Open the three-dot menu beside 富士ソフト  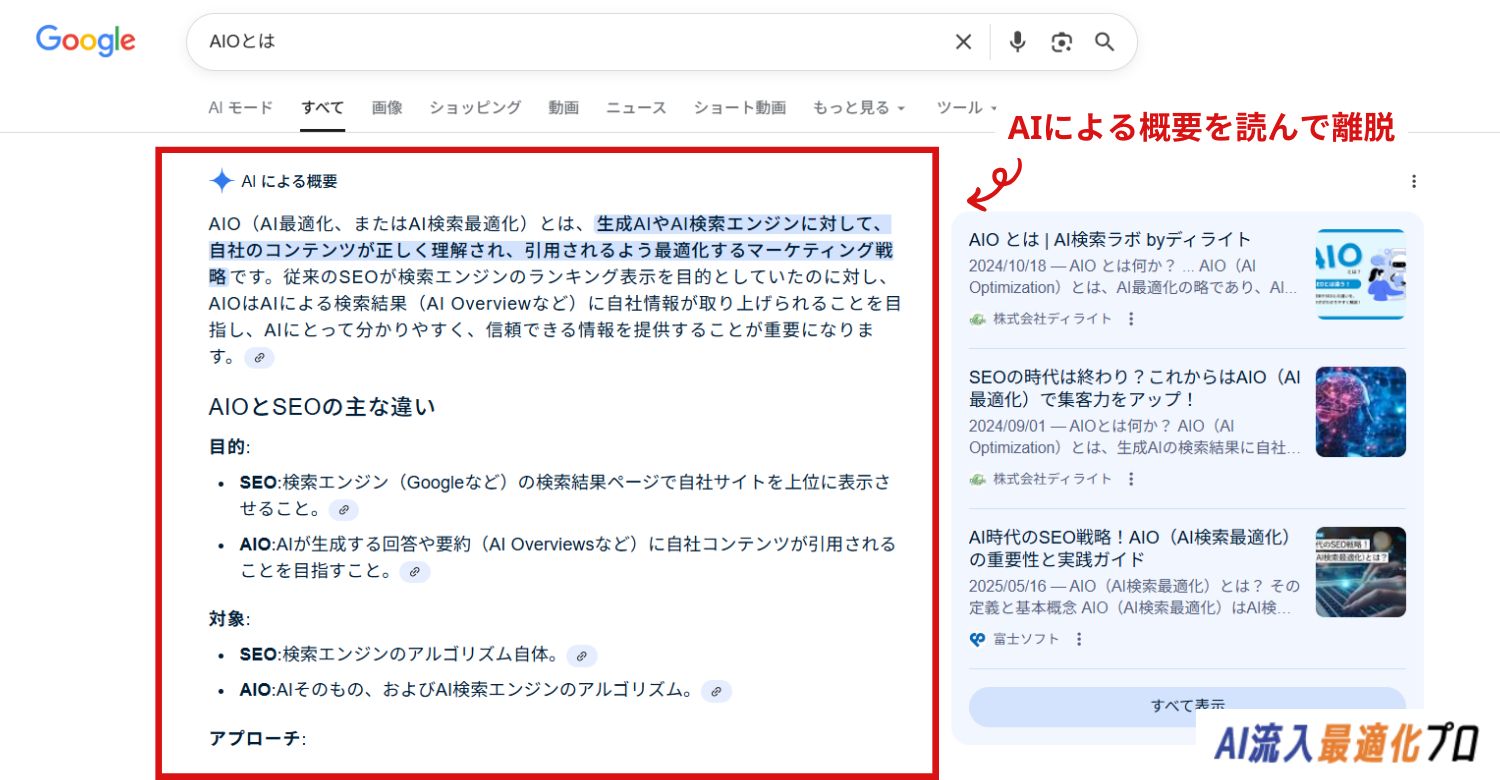click(x=1079, y=639)
